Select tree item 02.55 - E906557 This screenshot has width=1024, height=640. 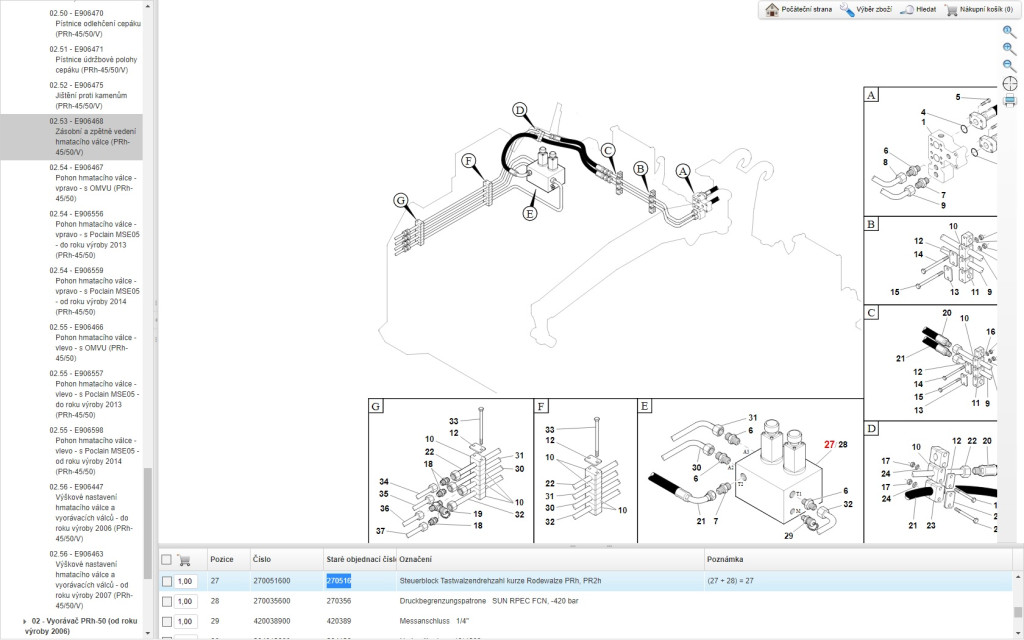click(95, 394)
